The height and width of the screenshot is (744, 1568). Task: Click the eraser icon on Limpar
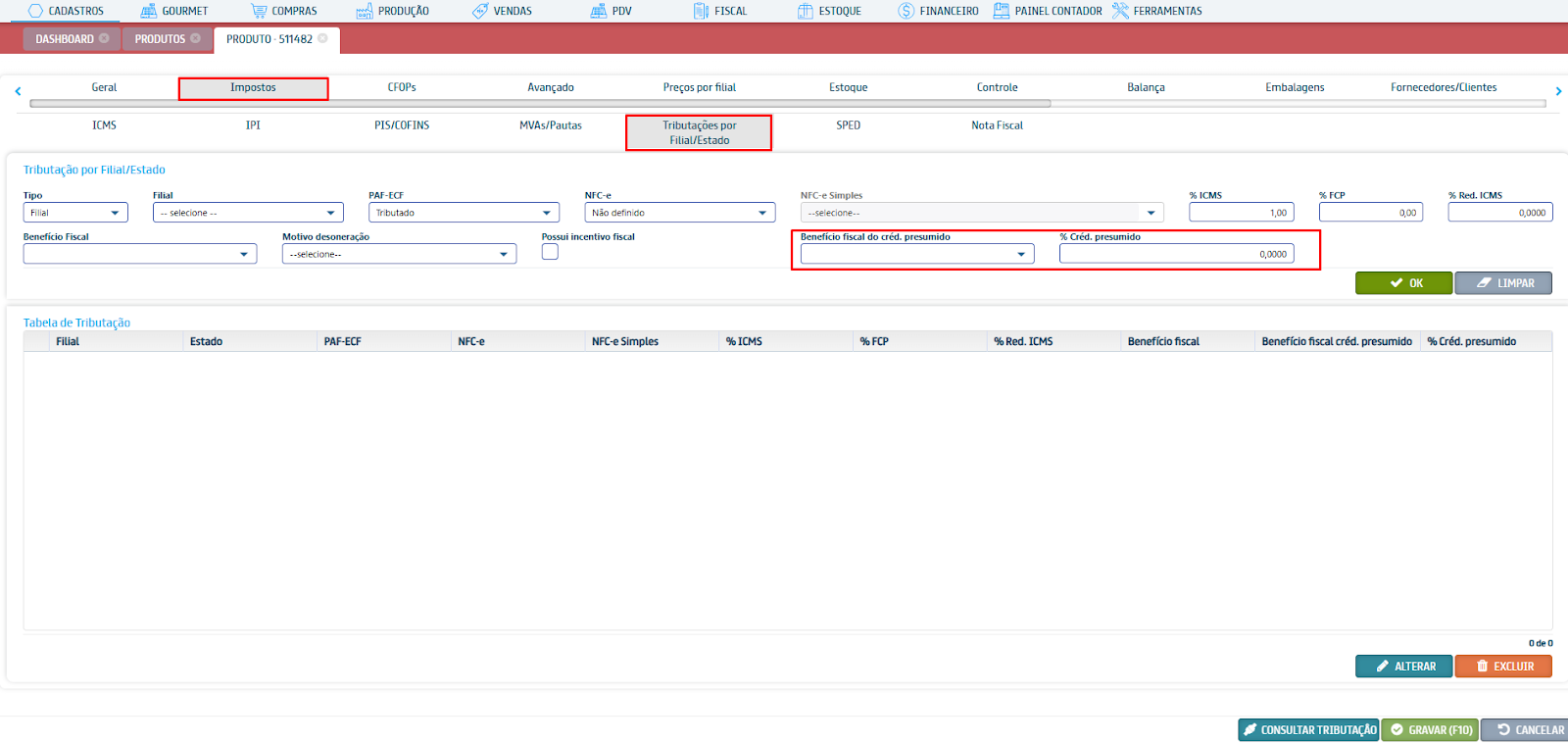tap(1484, 283)
